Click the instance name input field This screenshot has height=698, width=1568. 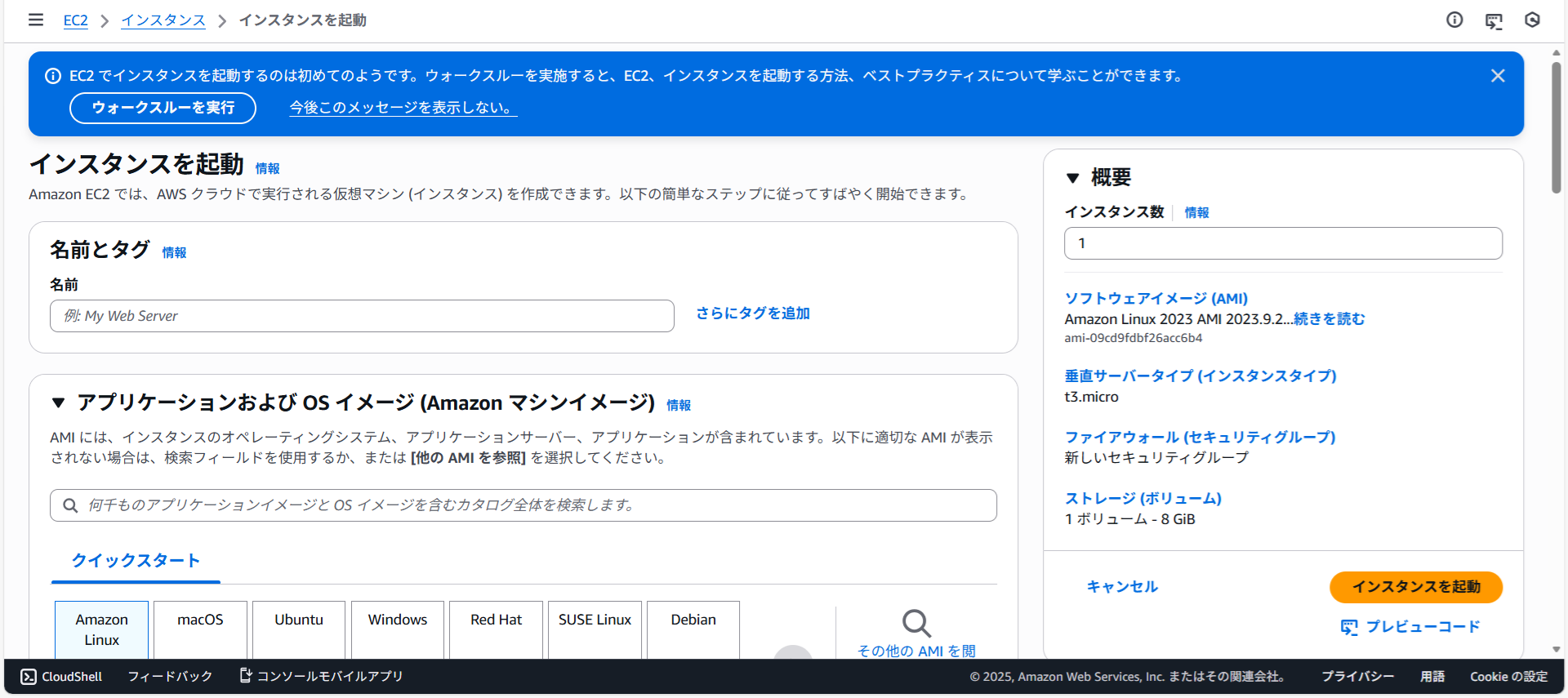coord(362,316)
